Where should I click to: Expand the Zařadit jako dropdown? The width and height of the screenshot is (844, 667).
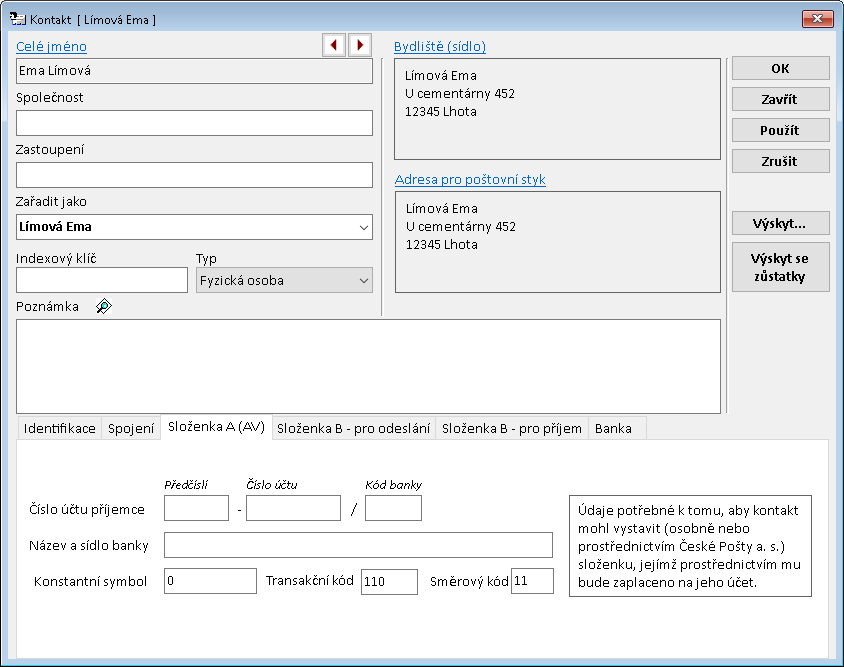[x=361, y=227]
